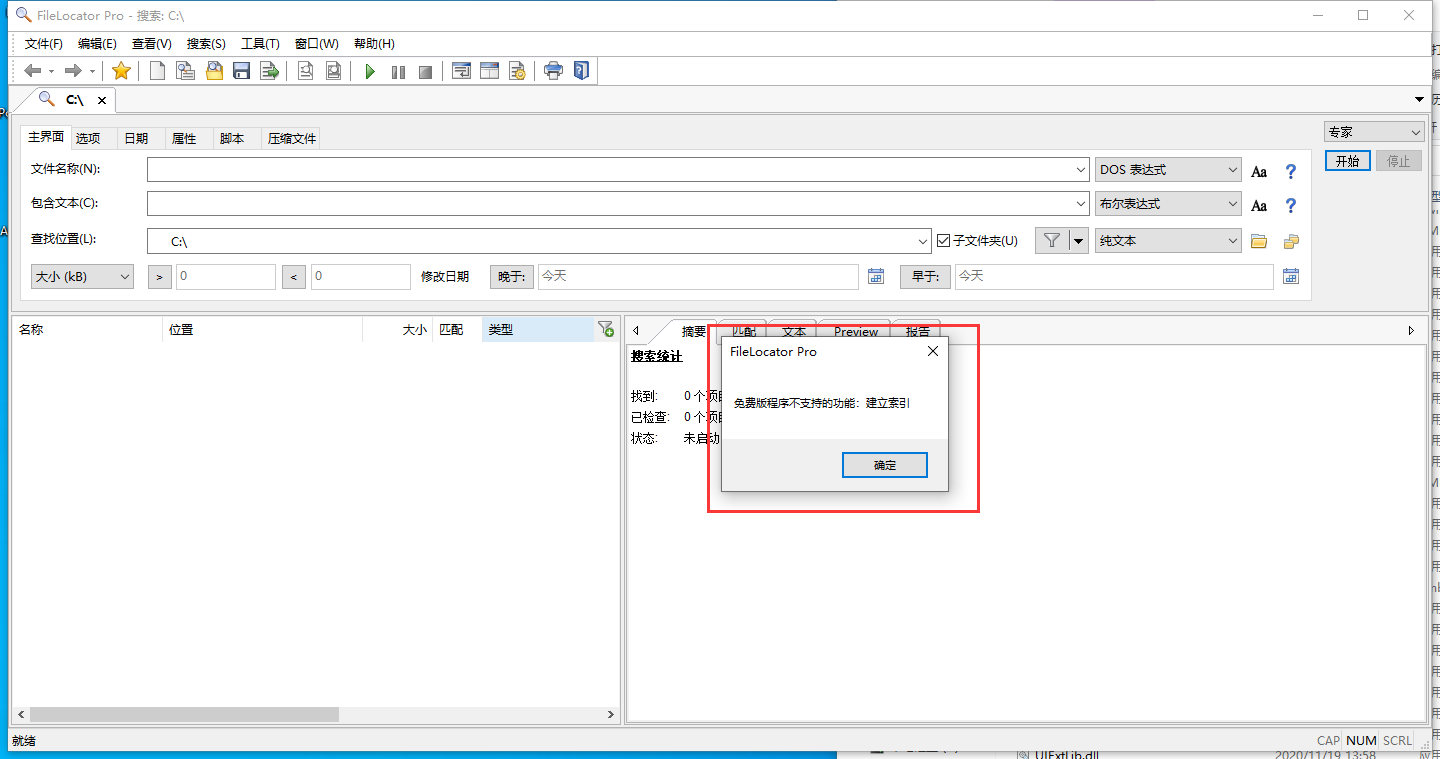This screenshot has height=759, width=1440.
Task: Create a new search with blank page icon
Action: click(157, 71)
